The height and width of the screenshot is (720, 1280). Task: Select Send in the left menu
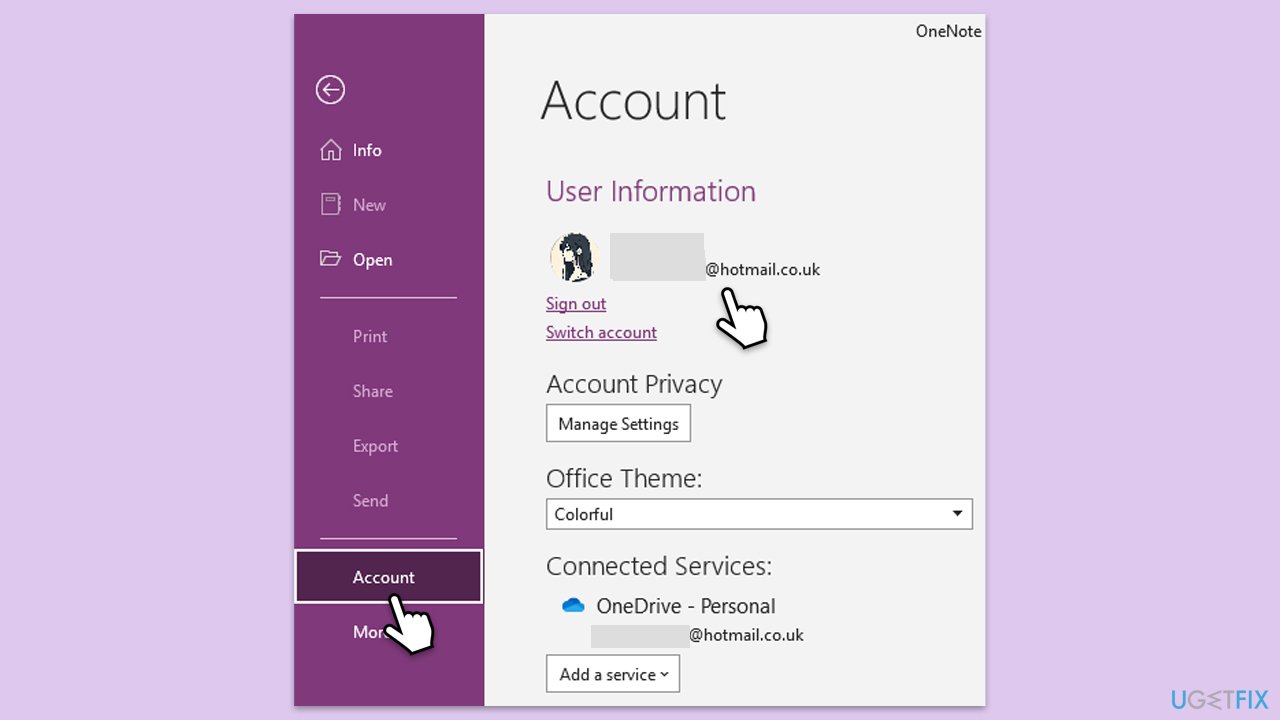370,501
